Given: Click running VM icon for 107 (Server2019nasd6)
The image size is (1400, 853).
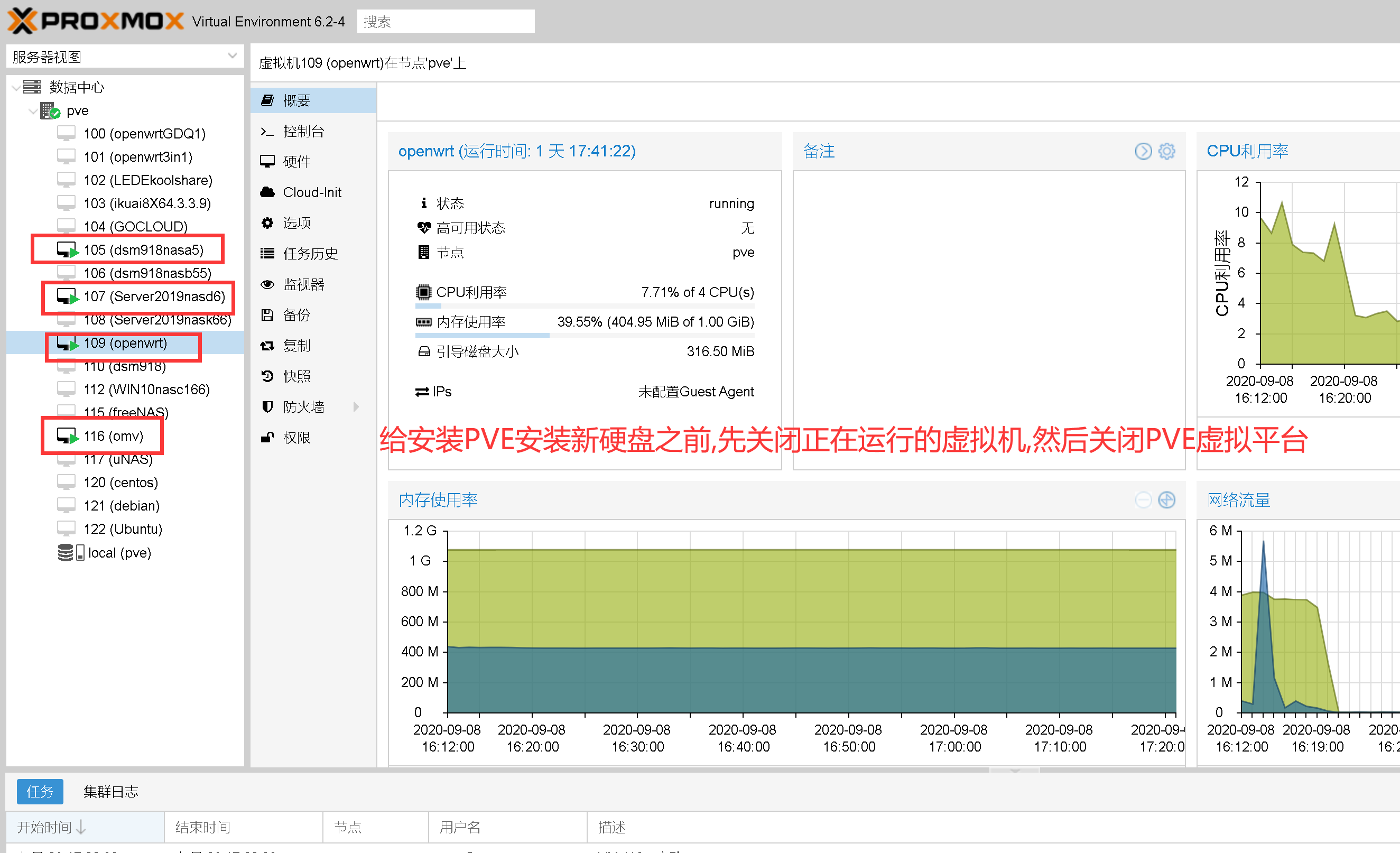Looking at the screenshot, I should [67, 296].
